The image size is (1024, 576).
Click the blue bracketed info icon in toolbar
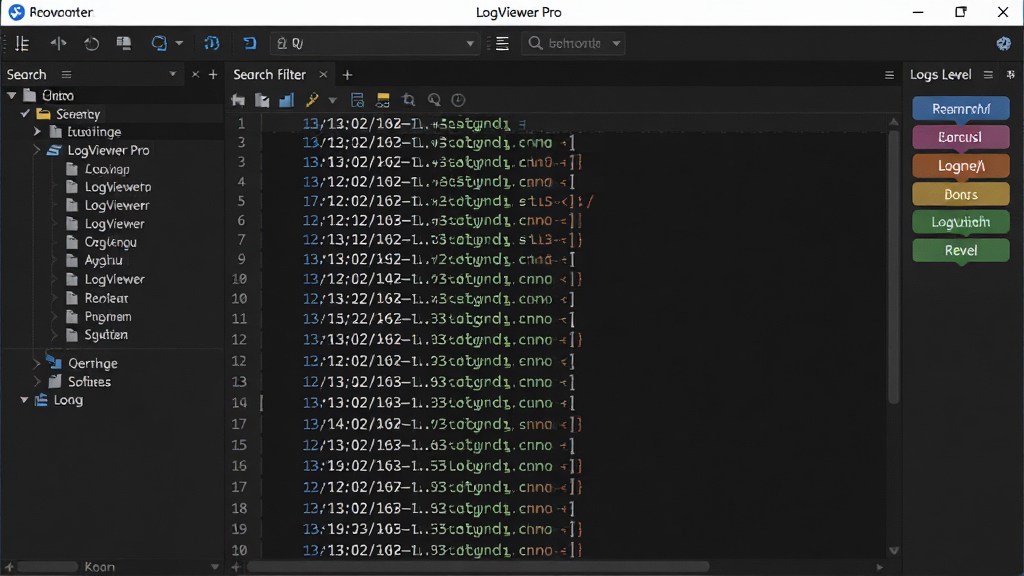tap(212, 44)
